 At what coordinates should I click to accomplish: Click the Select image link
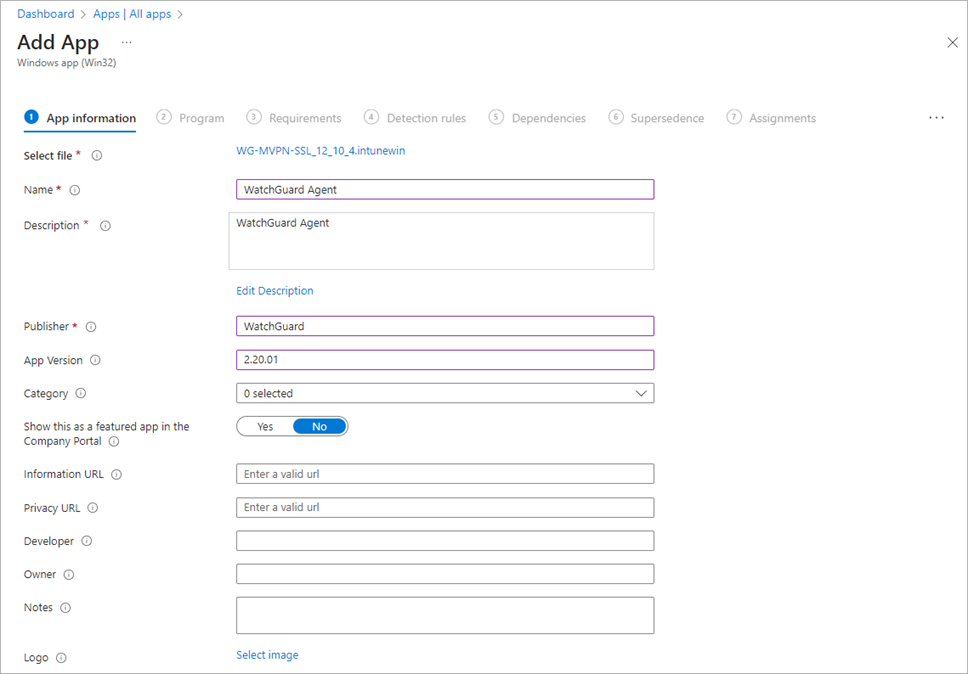[267, 655]
